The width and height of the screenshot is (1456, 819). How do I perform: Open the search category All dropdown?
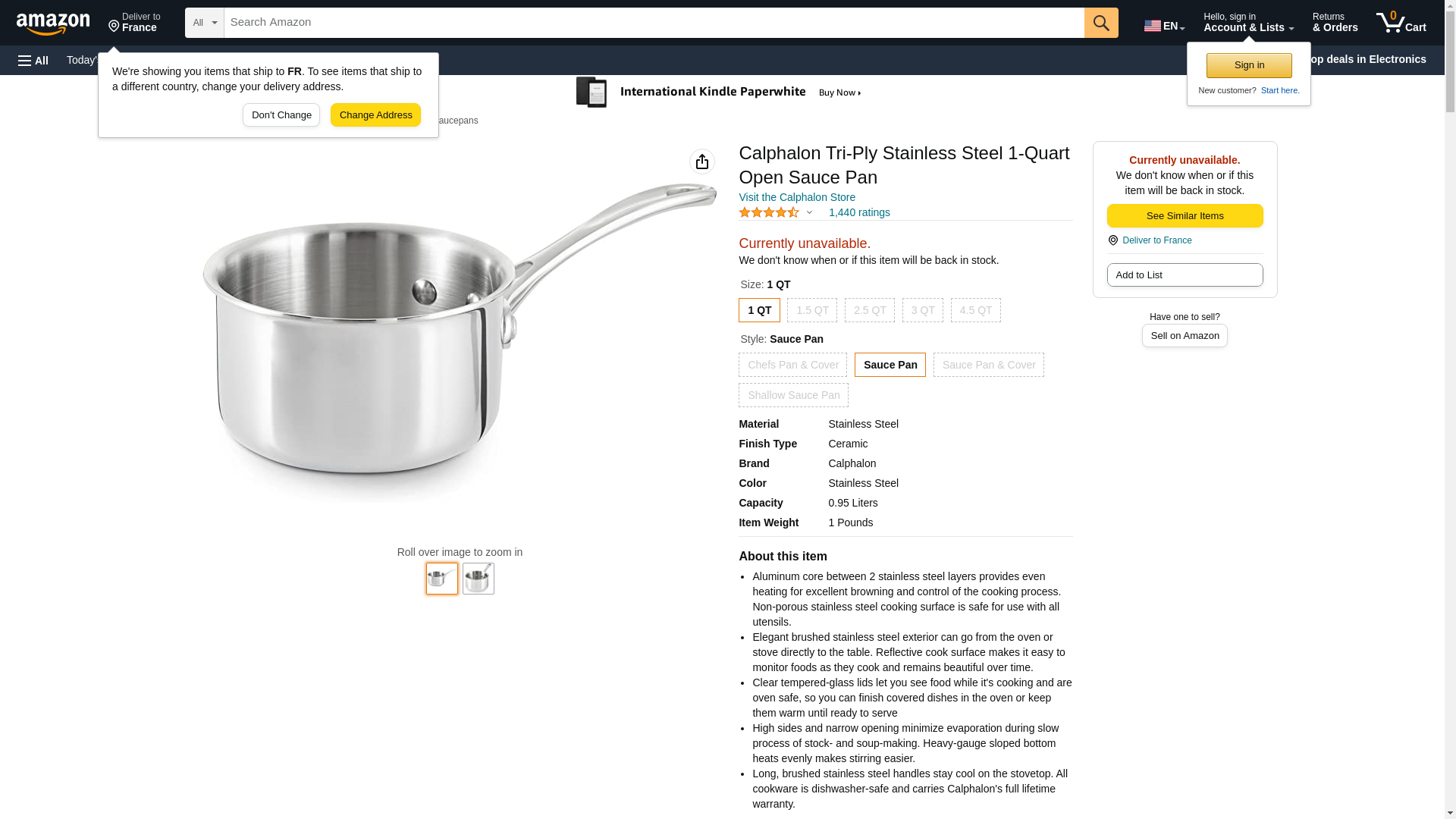[205, 23]
